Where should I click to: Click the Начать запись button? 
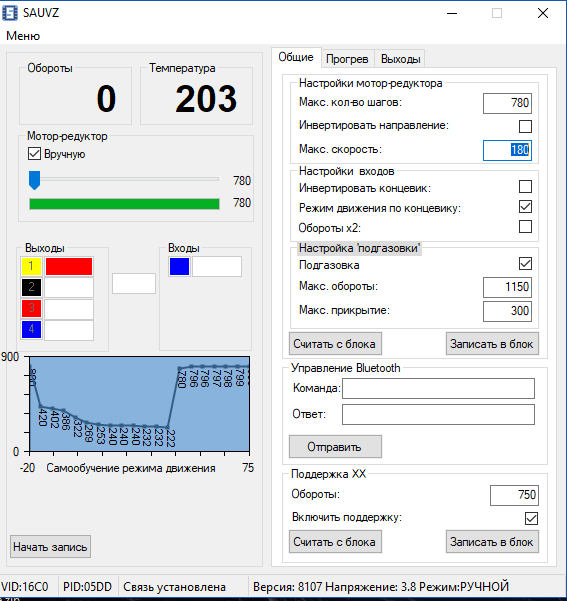coord(50,547)
